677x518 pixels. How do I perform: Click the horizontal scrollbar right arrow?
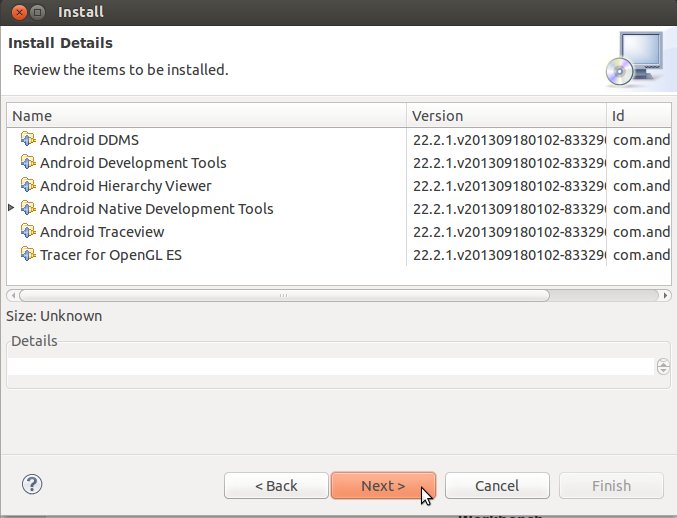tap(665, 295)
